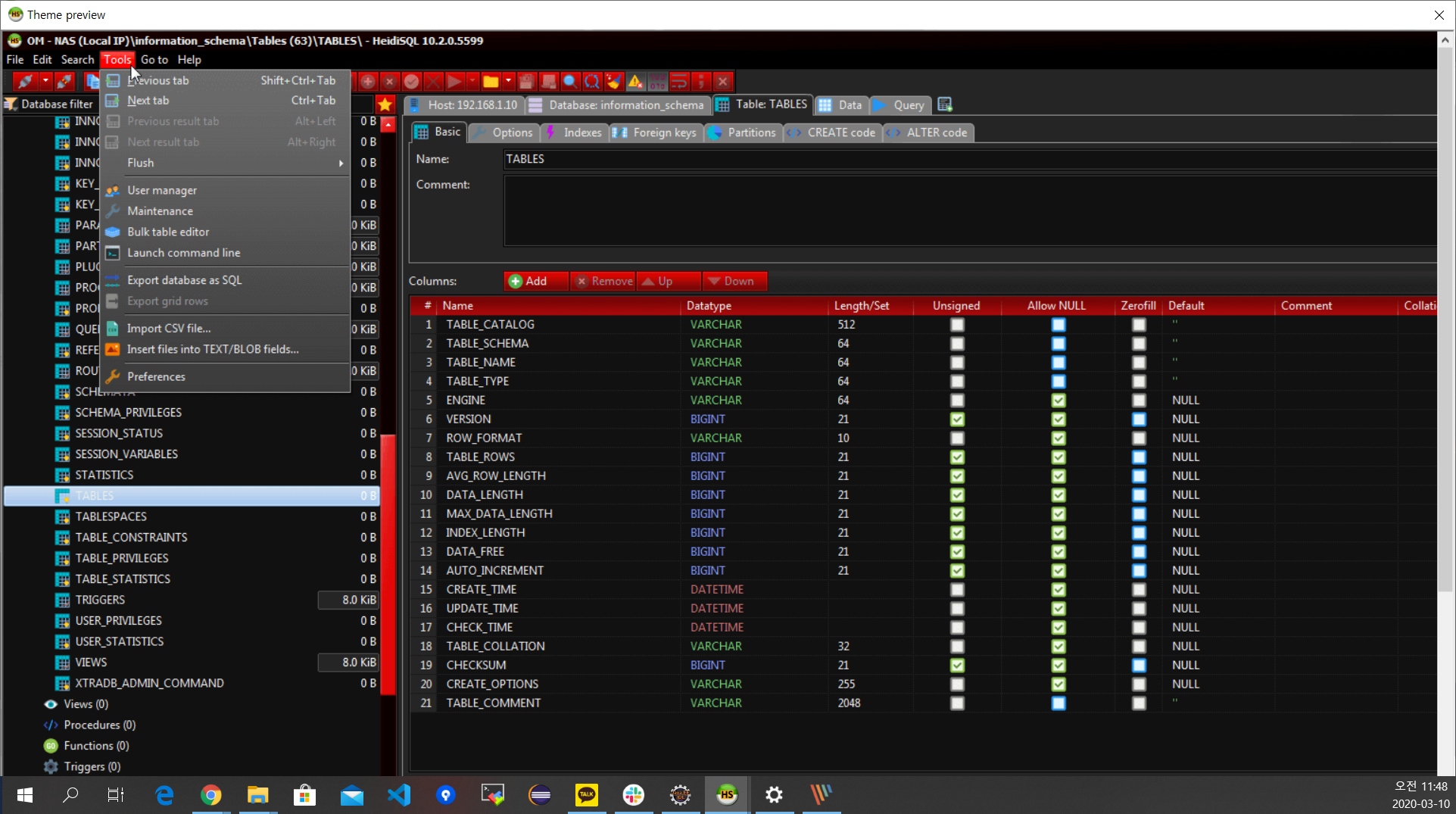Click the play run-query toolbar icon
This screenshot has width=1456, height=814.
[455, 81]
